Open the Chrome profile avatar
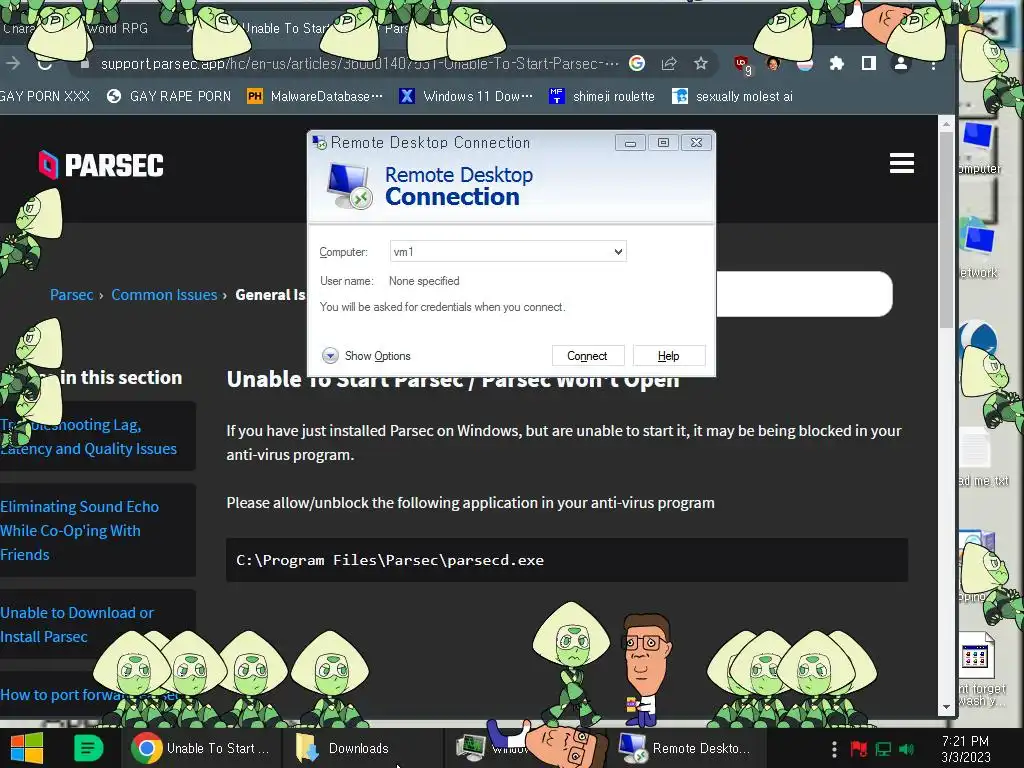The width and height of the screenshot is (1024, 768). point(901,63)
